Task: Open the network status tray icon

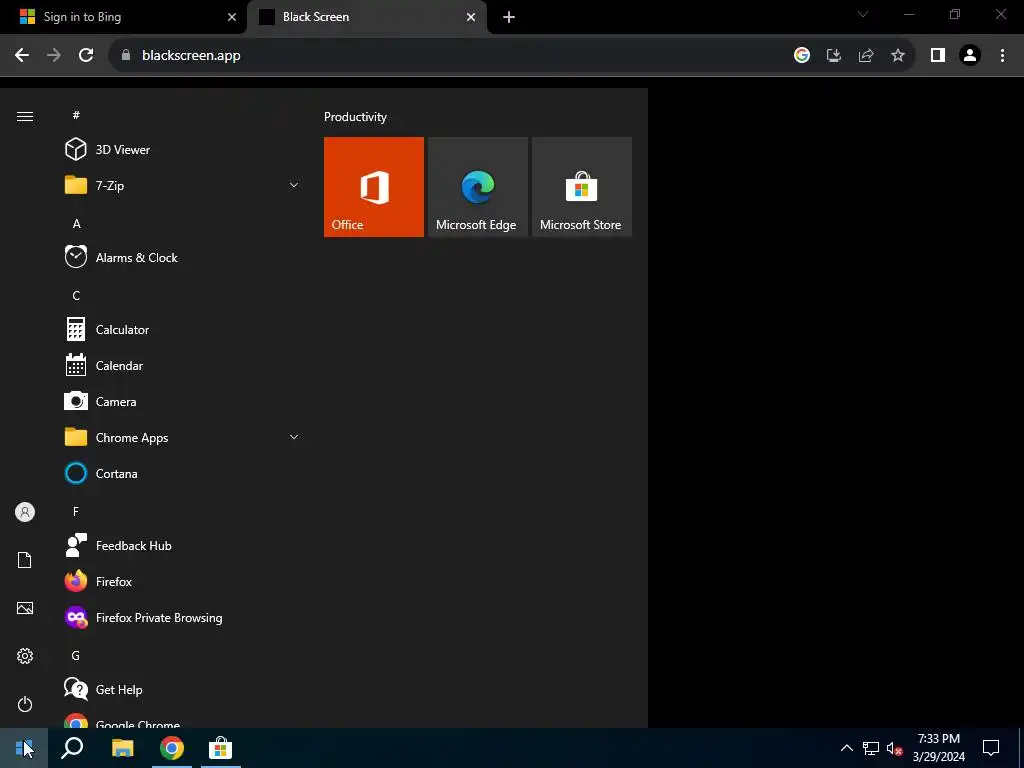Action: point(871,748)
